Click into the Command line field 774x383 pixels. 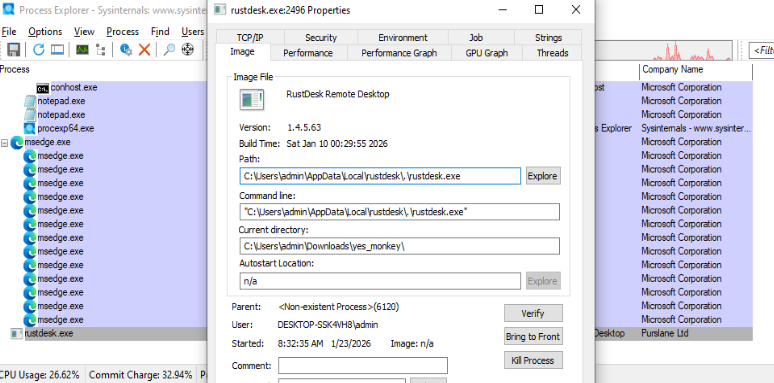(x=400, y=212)
